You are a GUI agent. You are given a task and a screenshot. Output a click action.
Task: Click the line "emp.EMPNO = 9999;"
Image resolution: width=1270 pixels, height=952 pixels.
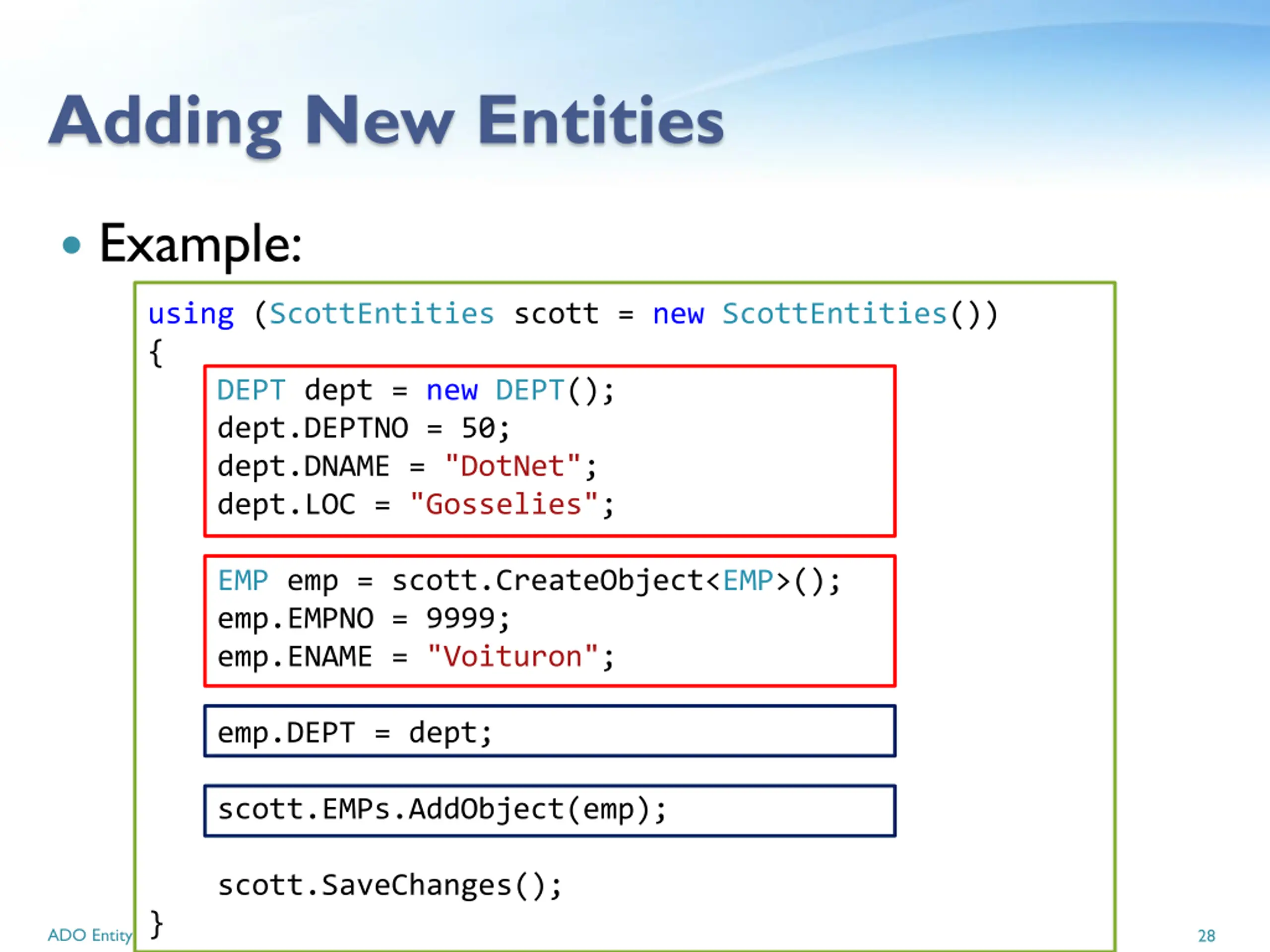click(364, 620)
